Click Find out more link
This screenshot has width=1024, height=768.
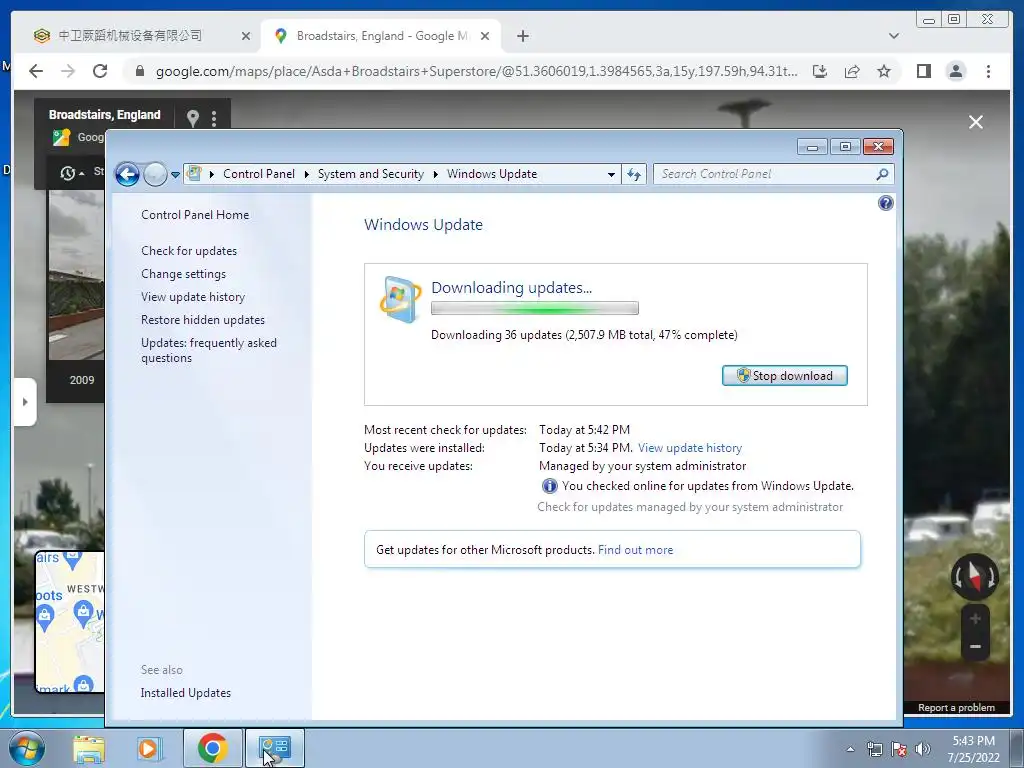coord(635,550)
